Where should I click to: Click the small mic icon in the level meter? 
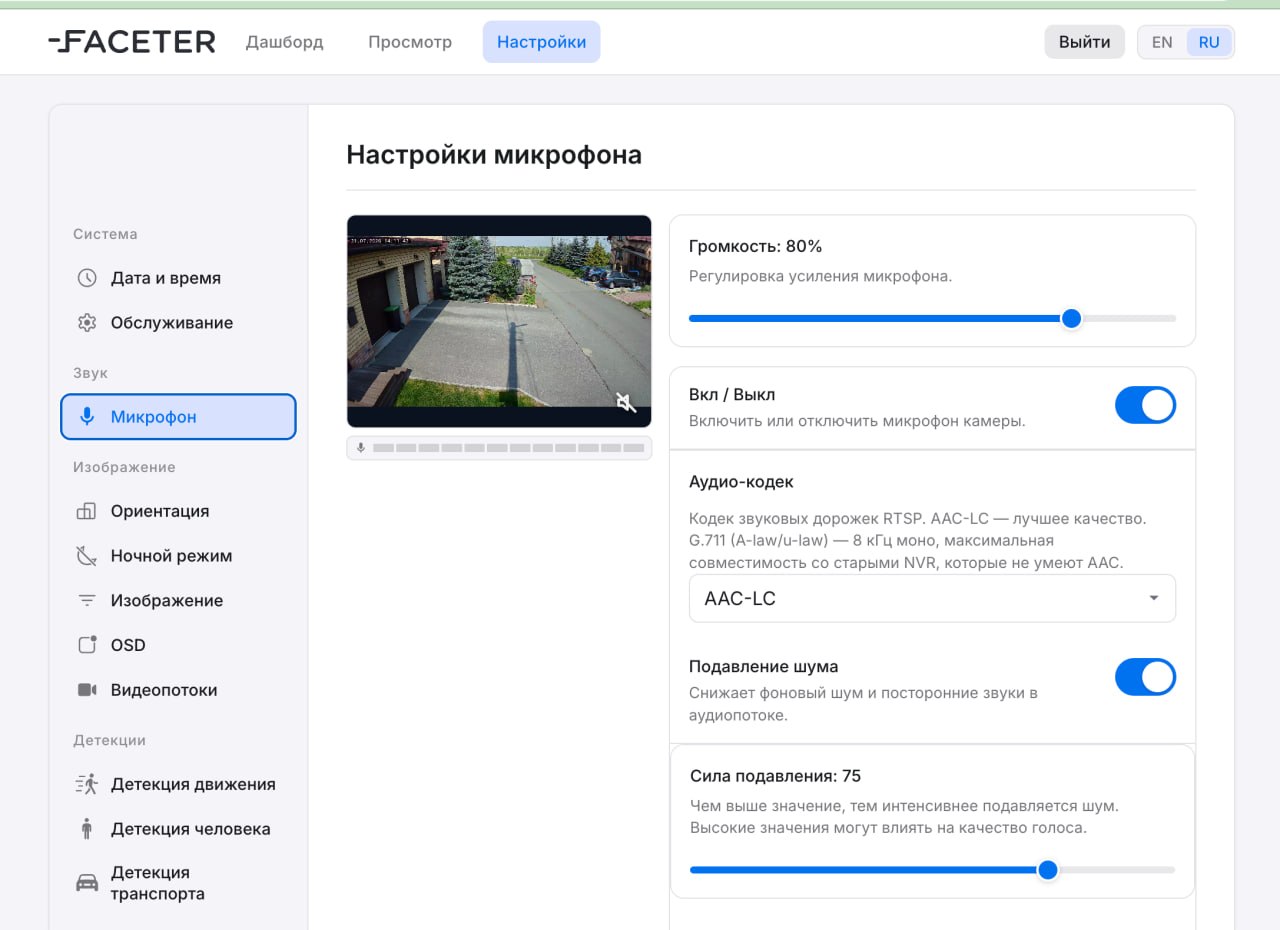[x=360, y=448]
